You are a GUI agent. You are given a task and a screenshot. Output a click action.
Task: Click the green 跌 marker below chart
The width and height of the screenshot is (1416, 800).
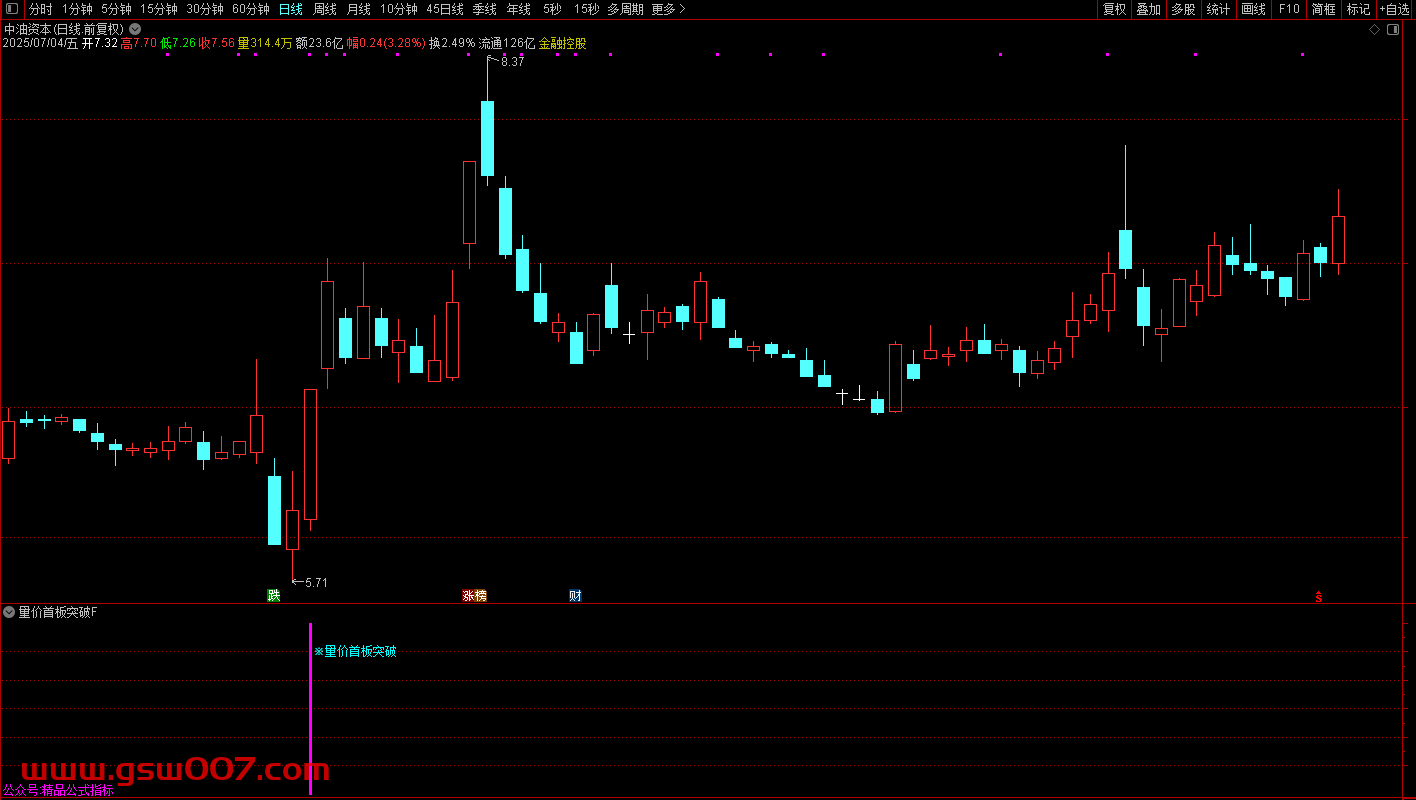(x=274, y=596)
